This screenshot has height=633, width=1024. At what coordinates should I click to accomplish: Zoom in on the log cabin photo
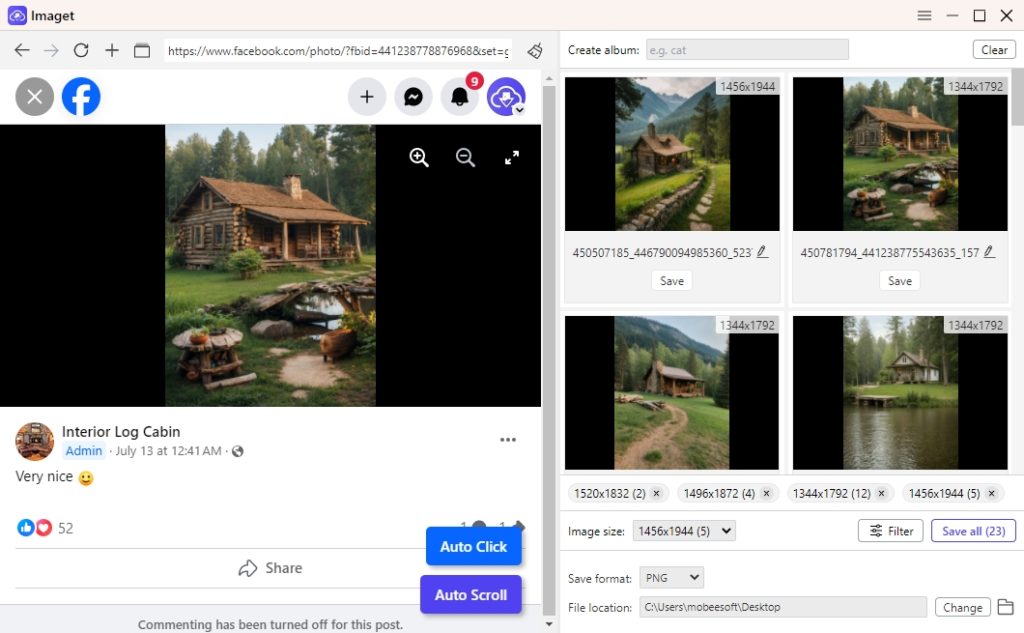tap(419, 157)
